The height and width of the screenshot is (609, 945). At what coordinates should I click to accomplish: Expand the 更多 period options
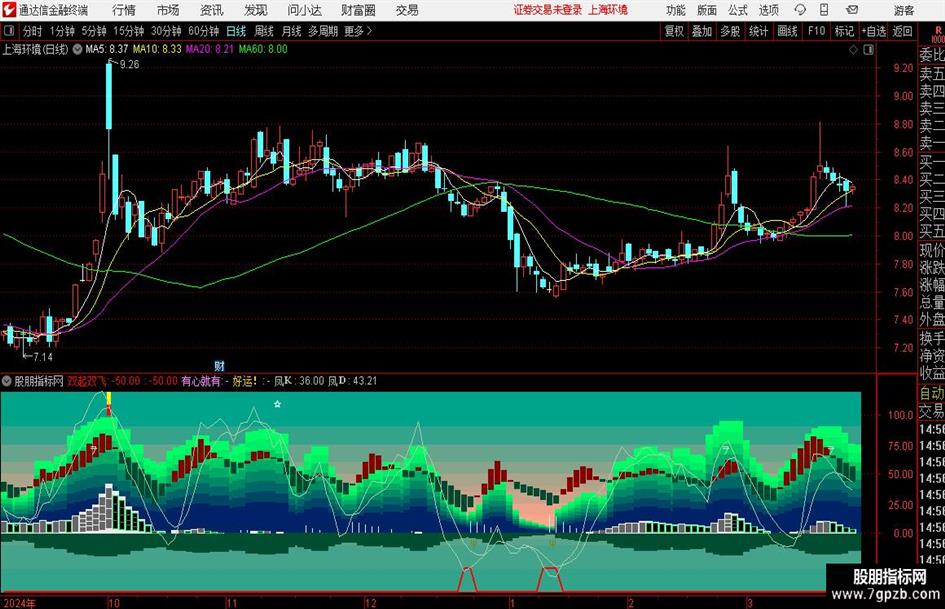358,31
